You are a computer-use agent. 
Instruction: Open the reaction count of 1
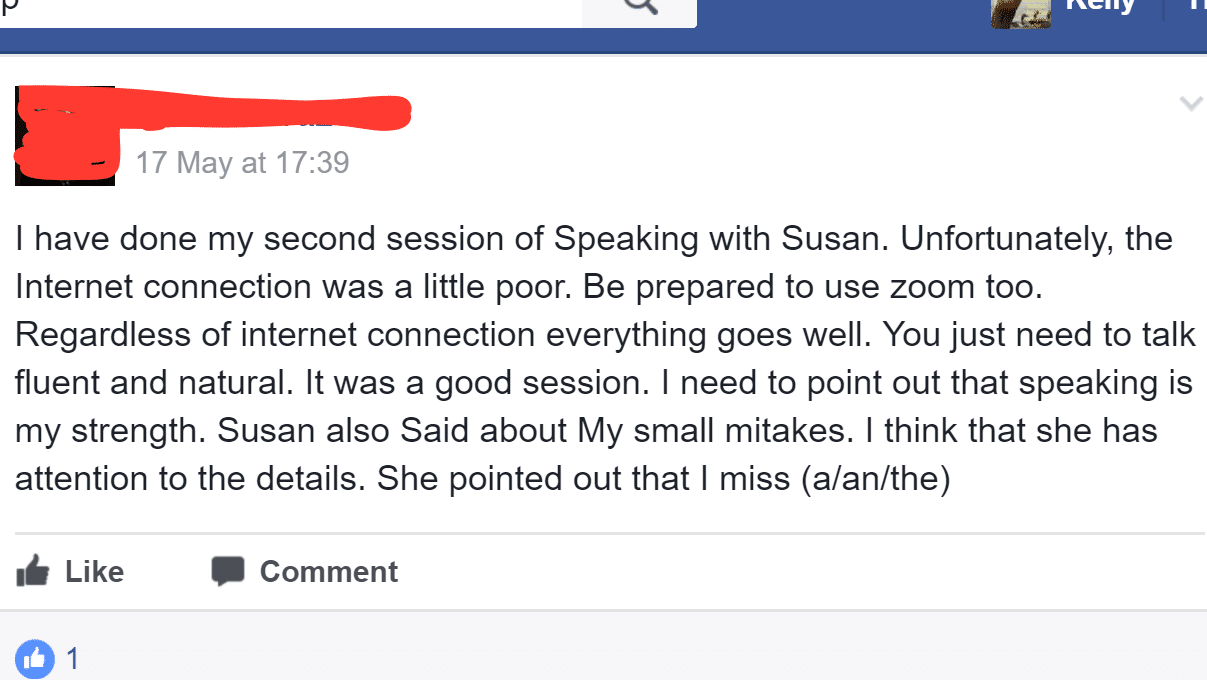click(x=72, y=659)
